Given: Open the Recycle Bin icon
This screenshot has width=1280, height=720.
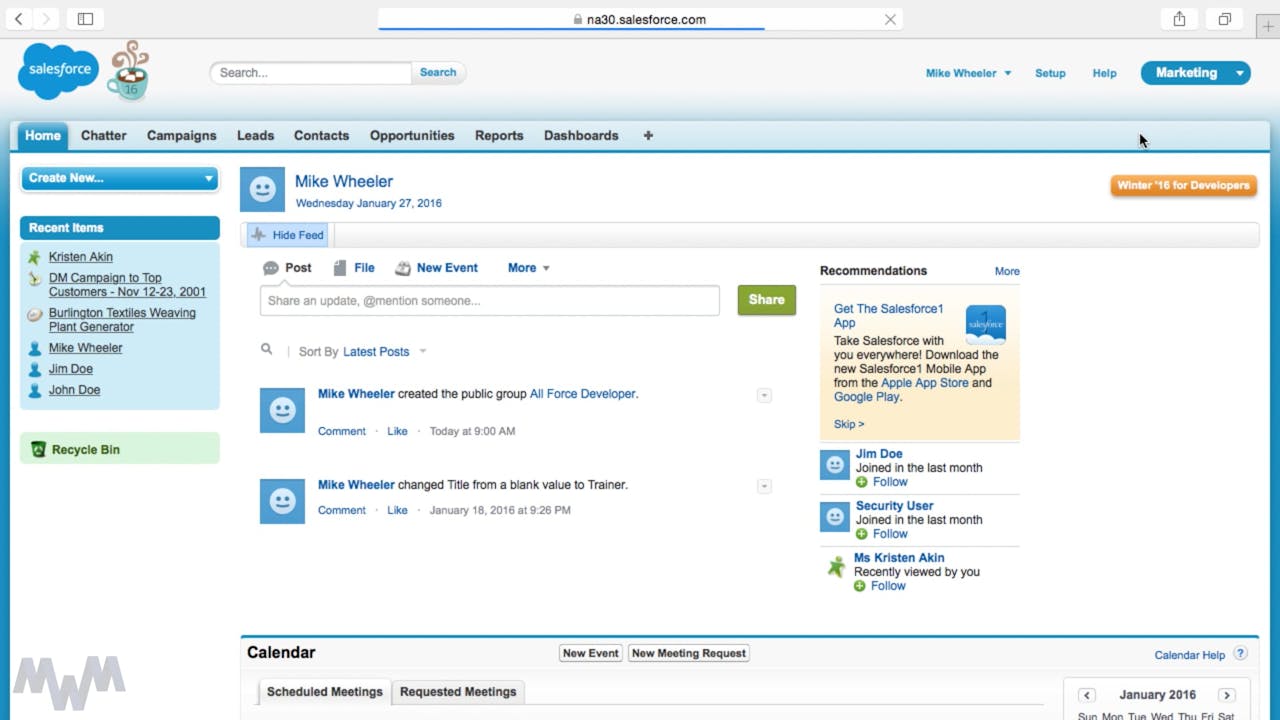Looking at the screenshot, I should pyautogui.click(x=39, y=450).
